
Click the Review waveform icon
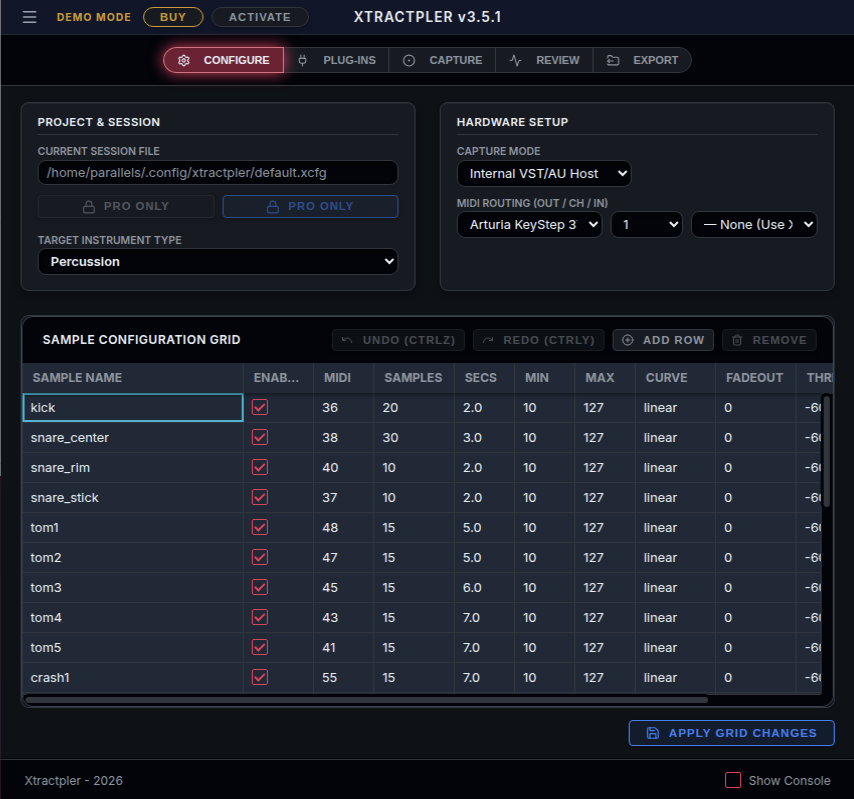[x=516, y=60]
